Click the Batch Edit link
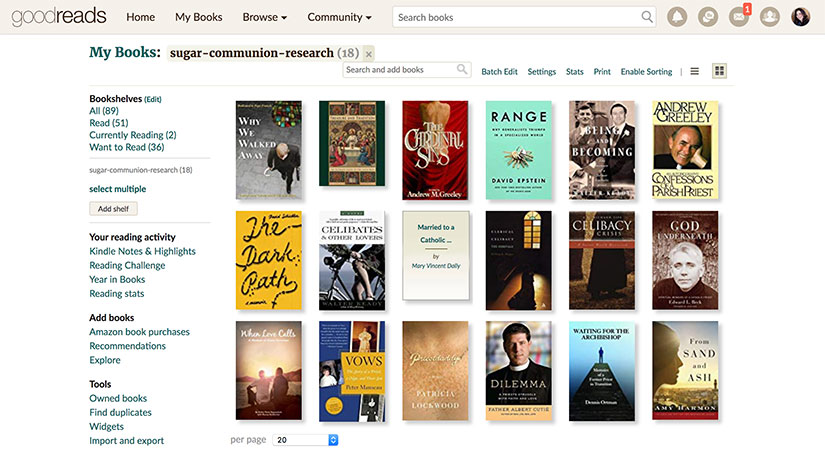This screenshot has width=825, height=450. [x=499, y=72]
